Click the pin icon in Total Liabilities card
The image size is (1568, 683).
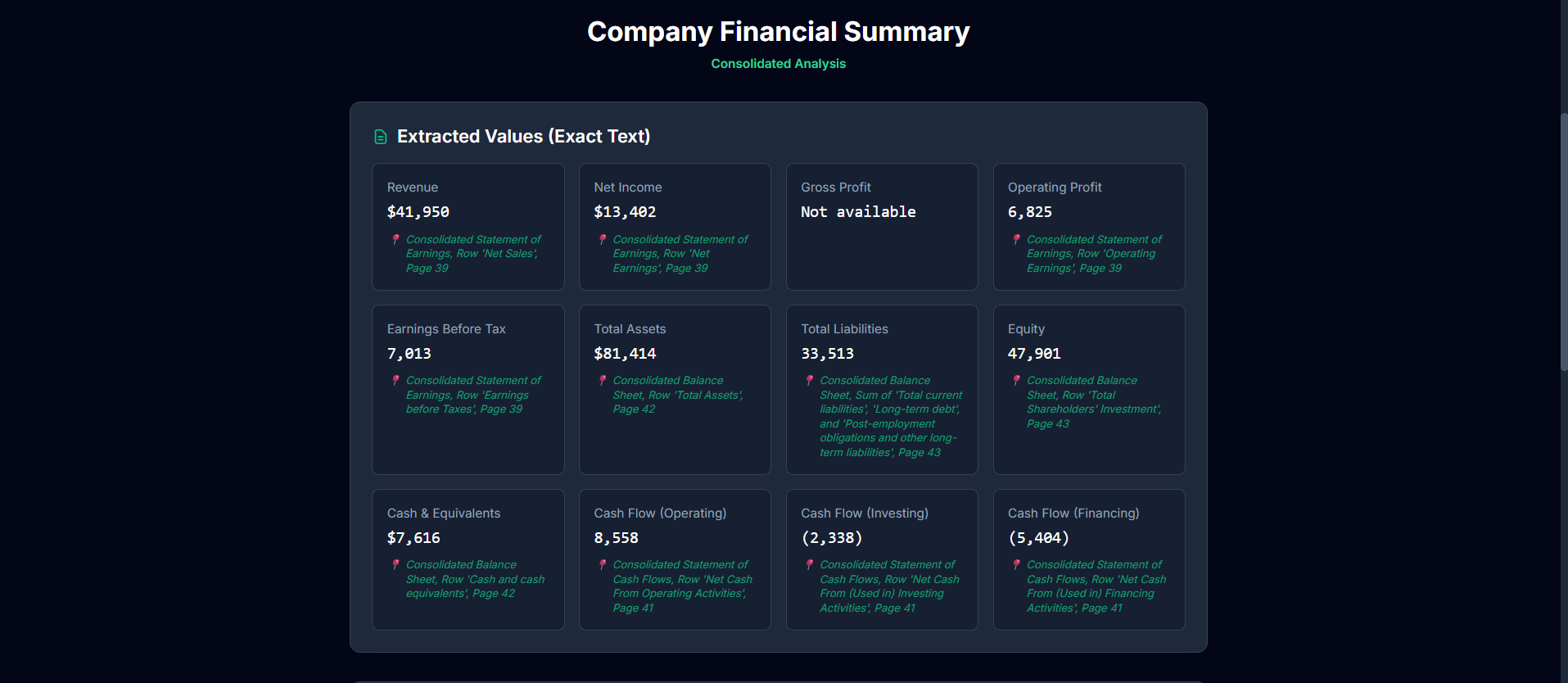pos(809,380)
